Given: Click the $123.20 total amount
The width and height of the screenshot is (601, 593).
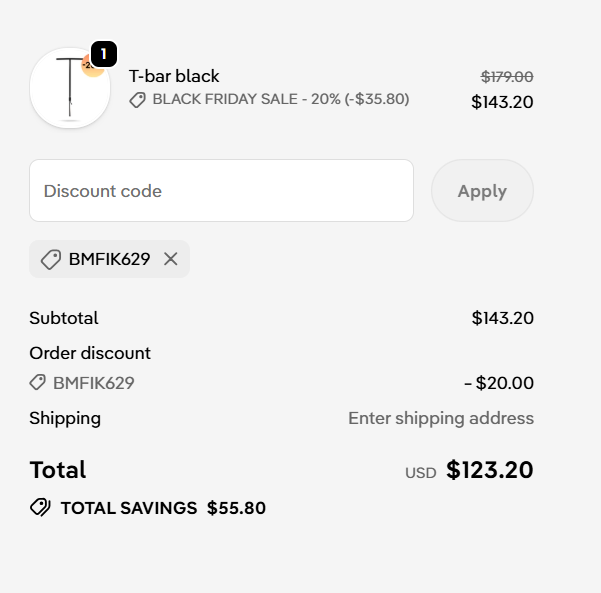Looking at the screenshot, I should tap(489, 470).
